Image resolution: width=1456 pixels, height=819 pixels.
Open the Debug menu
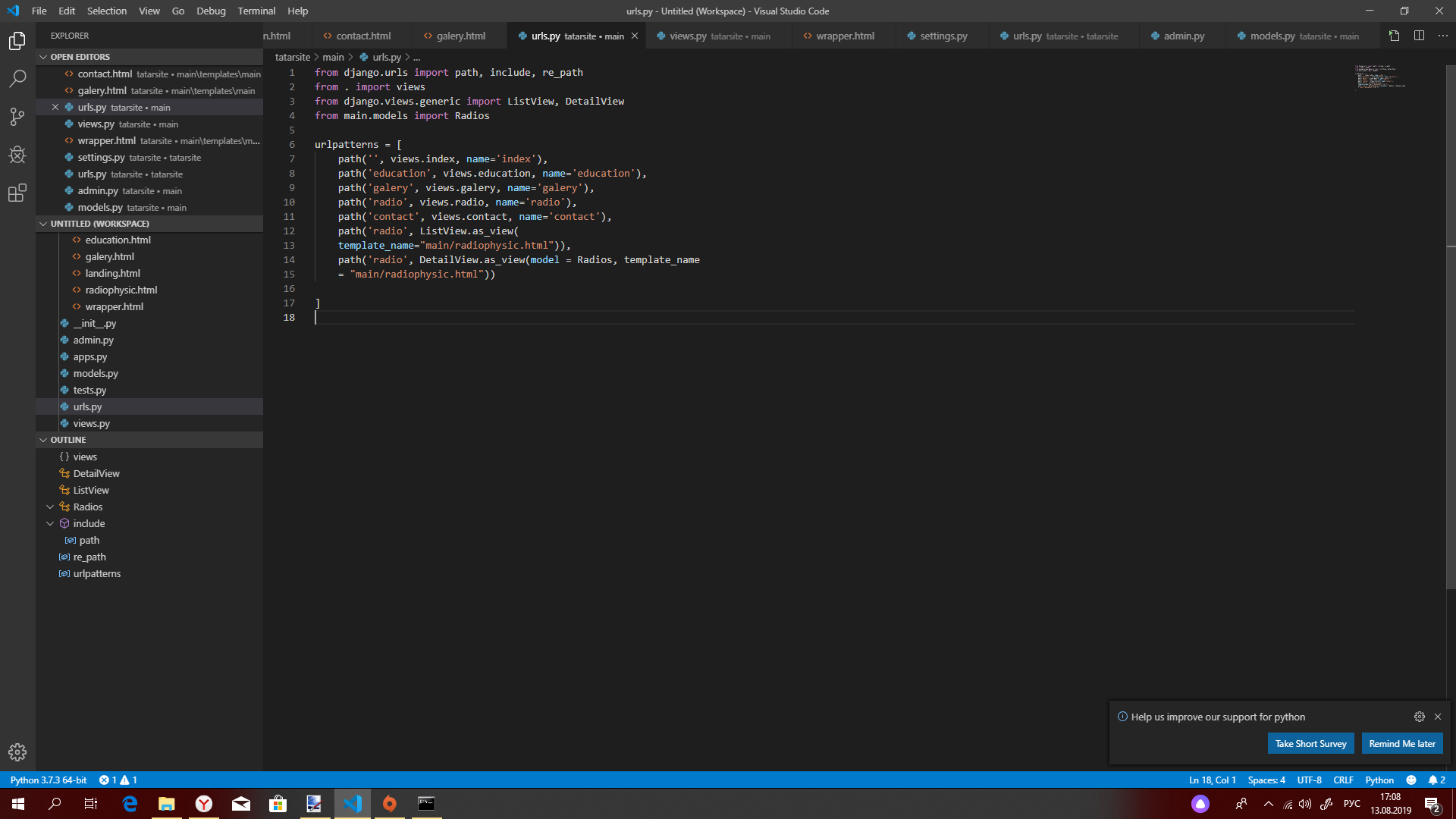[211, 11]
